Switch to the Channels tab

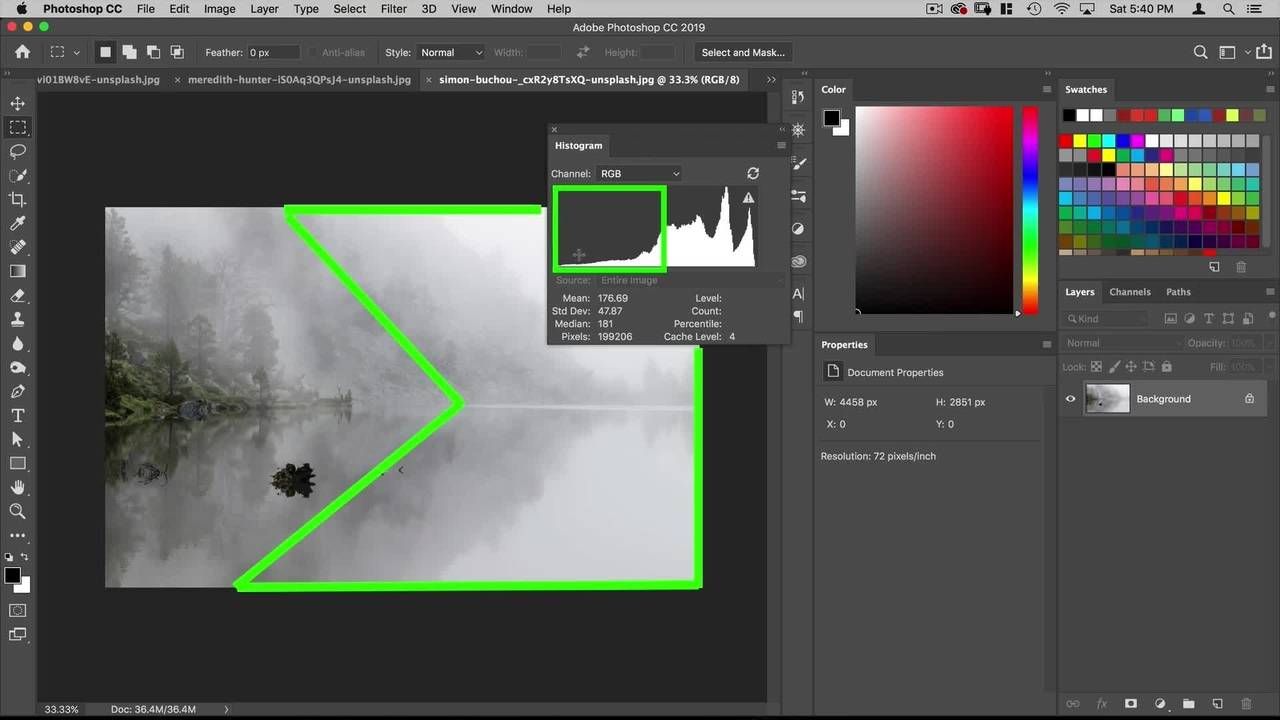(1130, 292)
